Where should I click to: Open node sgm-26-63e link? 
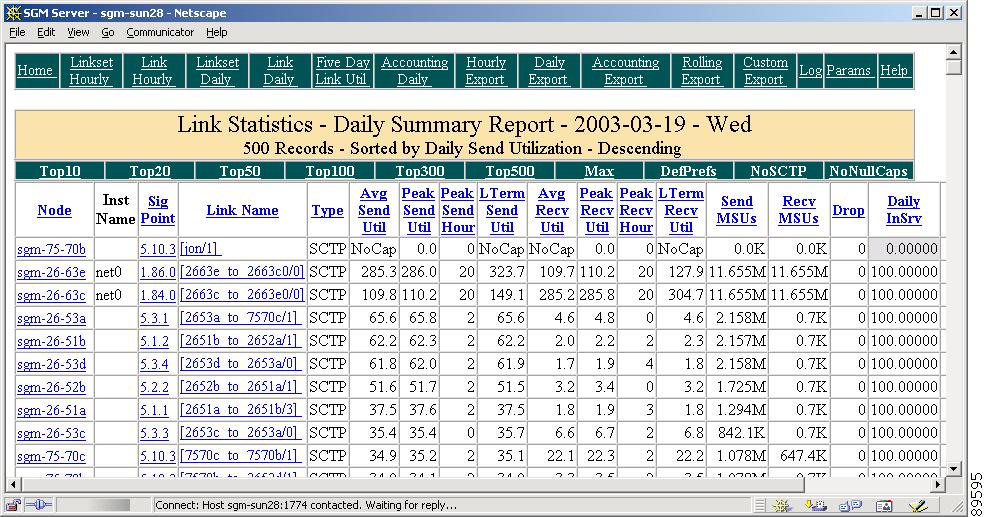pyautogui.click(x=51, y=272)
